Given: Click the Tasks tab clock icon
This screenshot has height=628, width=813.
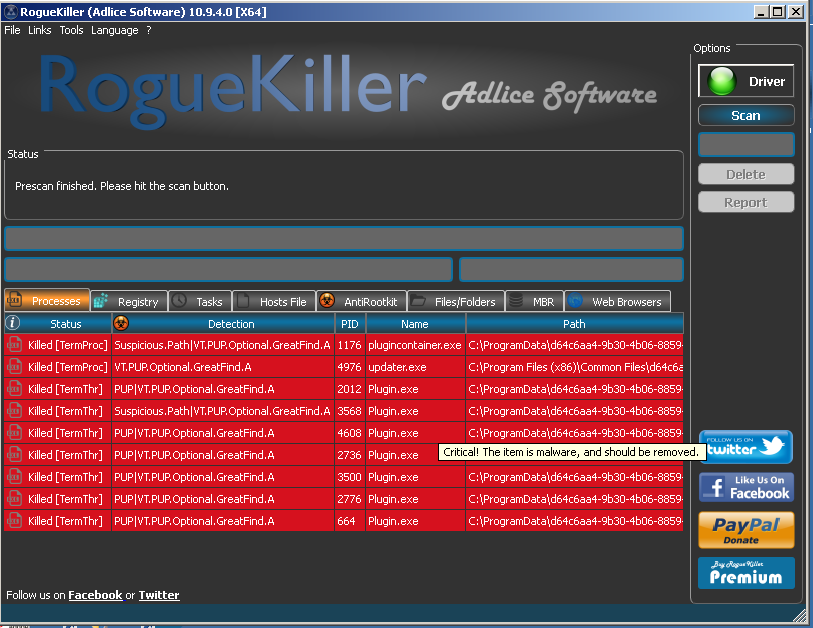Looking at the screenshot, I should coord(179,300).
